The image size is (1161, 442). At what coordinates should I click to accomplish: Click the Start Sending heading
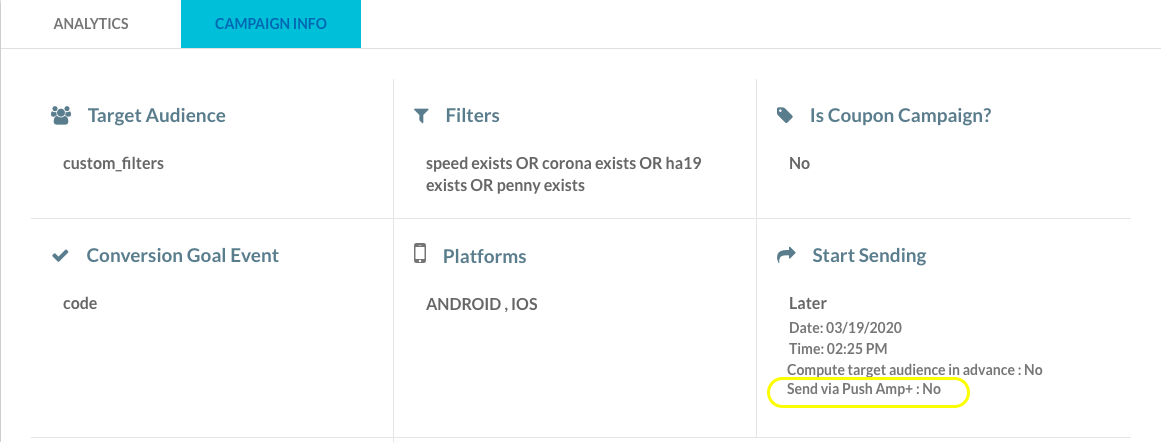click(x=869, y=255)
